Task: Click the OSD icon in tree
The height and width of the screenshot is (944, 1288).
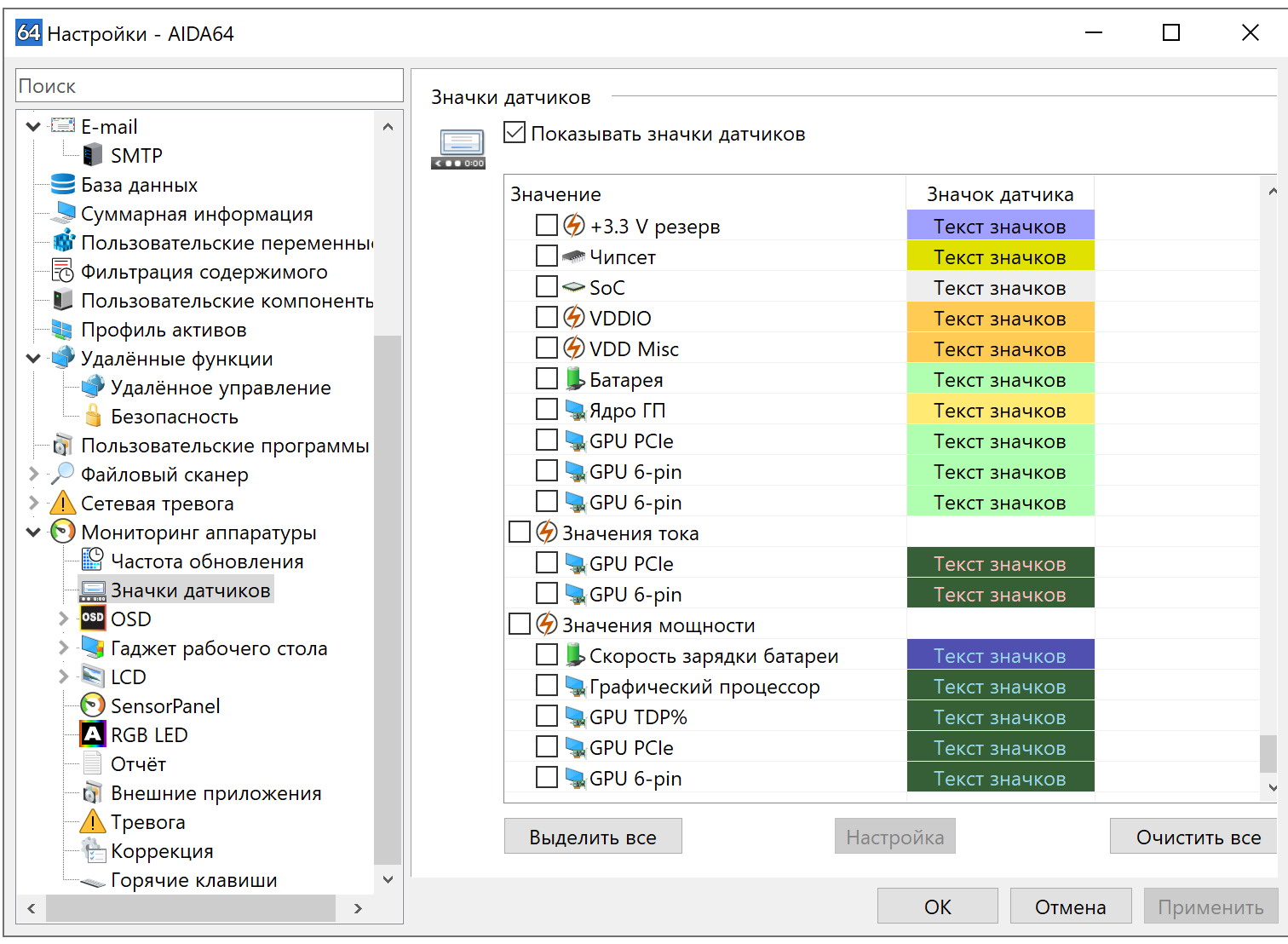Action: (92, 619)
